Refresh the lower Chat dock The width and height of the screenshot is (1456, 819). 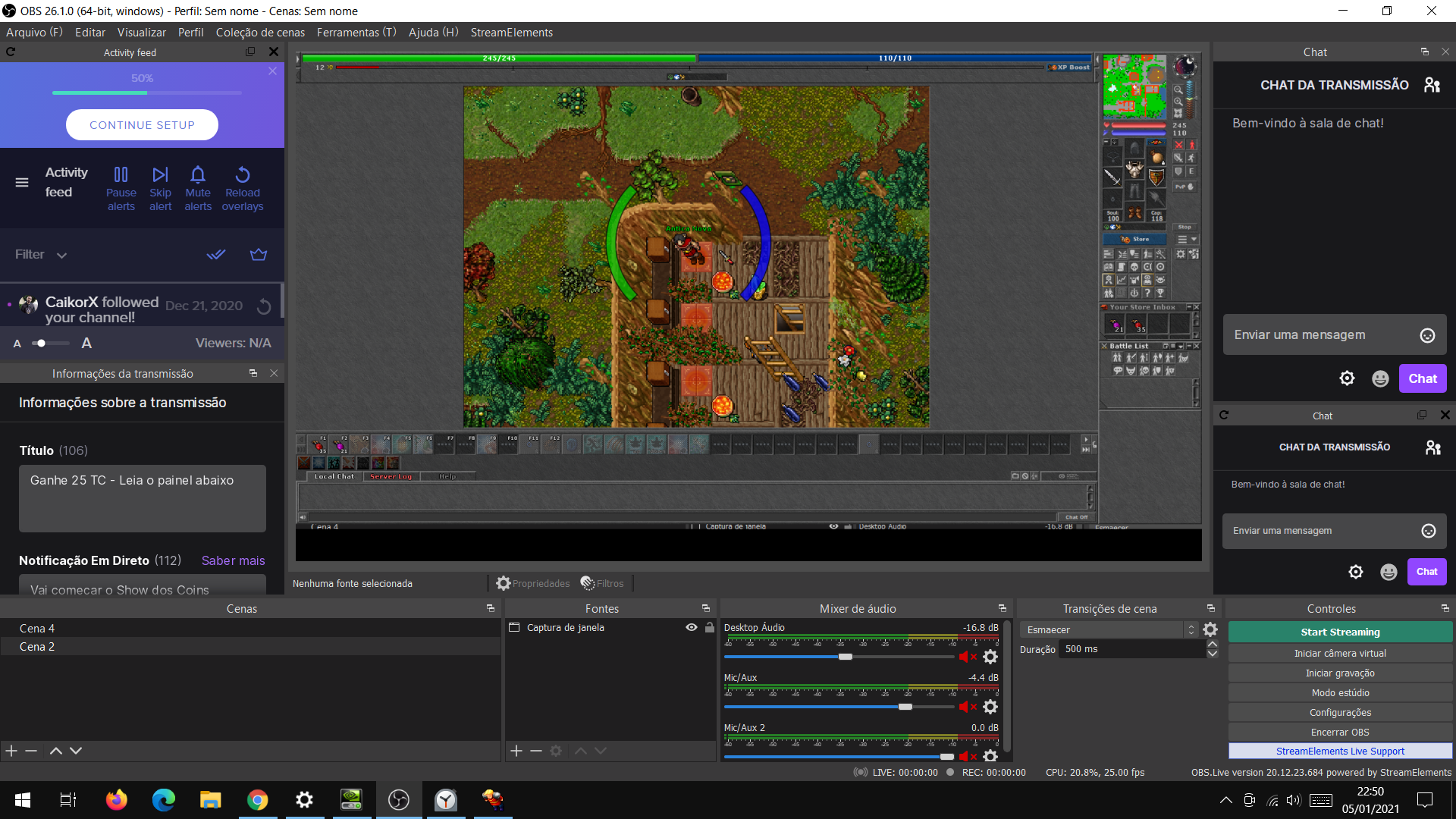click(1224, 415)
